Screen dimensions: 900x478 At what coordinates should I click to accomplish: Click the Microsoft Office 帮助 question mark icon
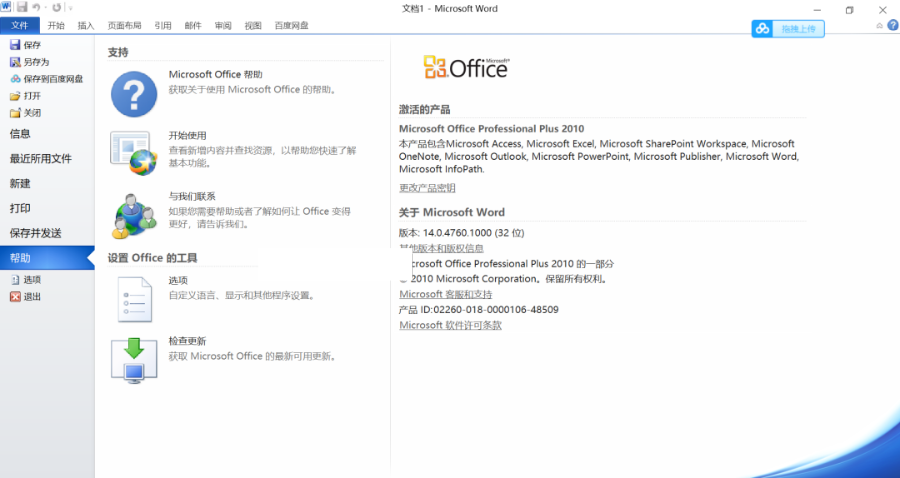coord(134,94)
